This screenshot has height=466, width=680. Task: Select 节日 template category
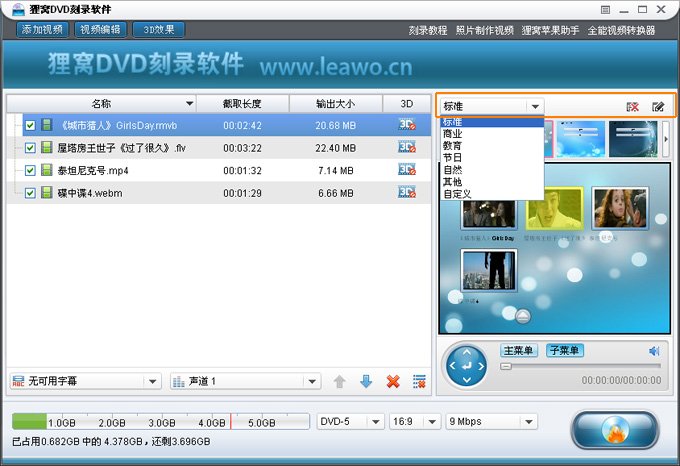(x=492, y=158)
